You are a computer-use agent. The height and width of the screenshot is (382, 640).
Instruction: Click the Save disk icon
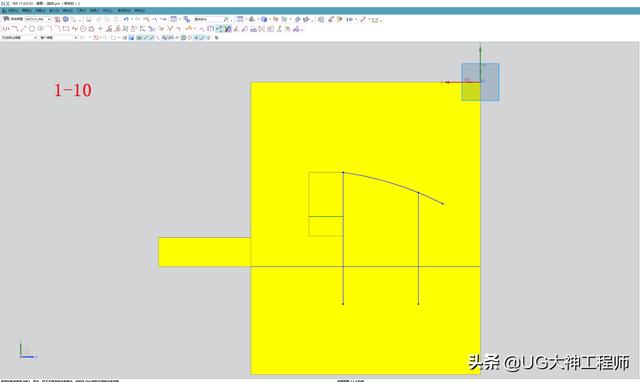pyautogui.click(x=89, y=19)
